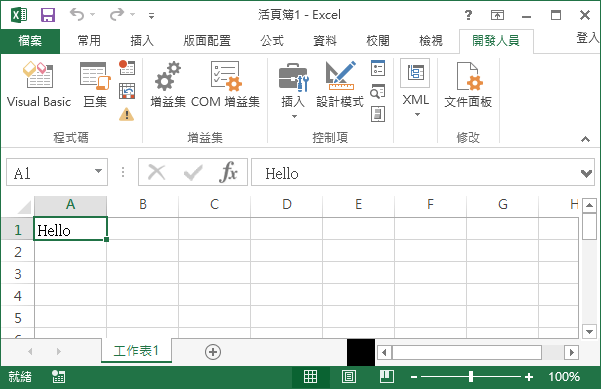The height and width of the screenshot is (389, 601).
Task: Switch to Normal view
Action: (x=310, y=377)
